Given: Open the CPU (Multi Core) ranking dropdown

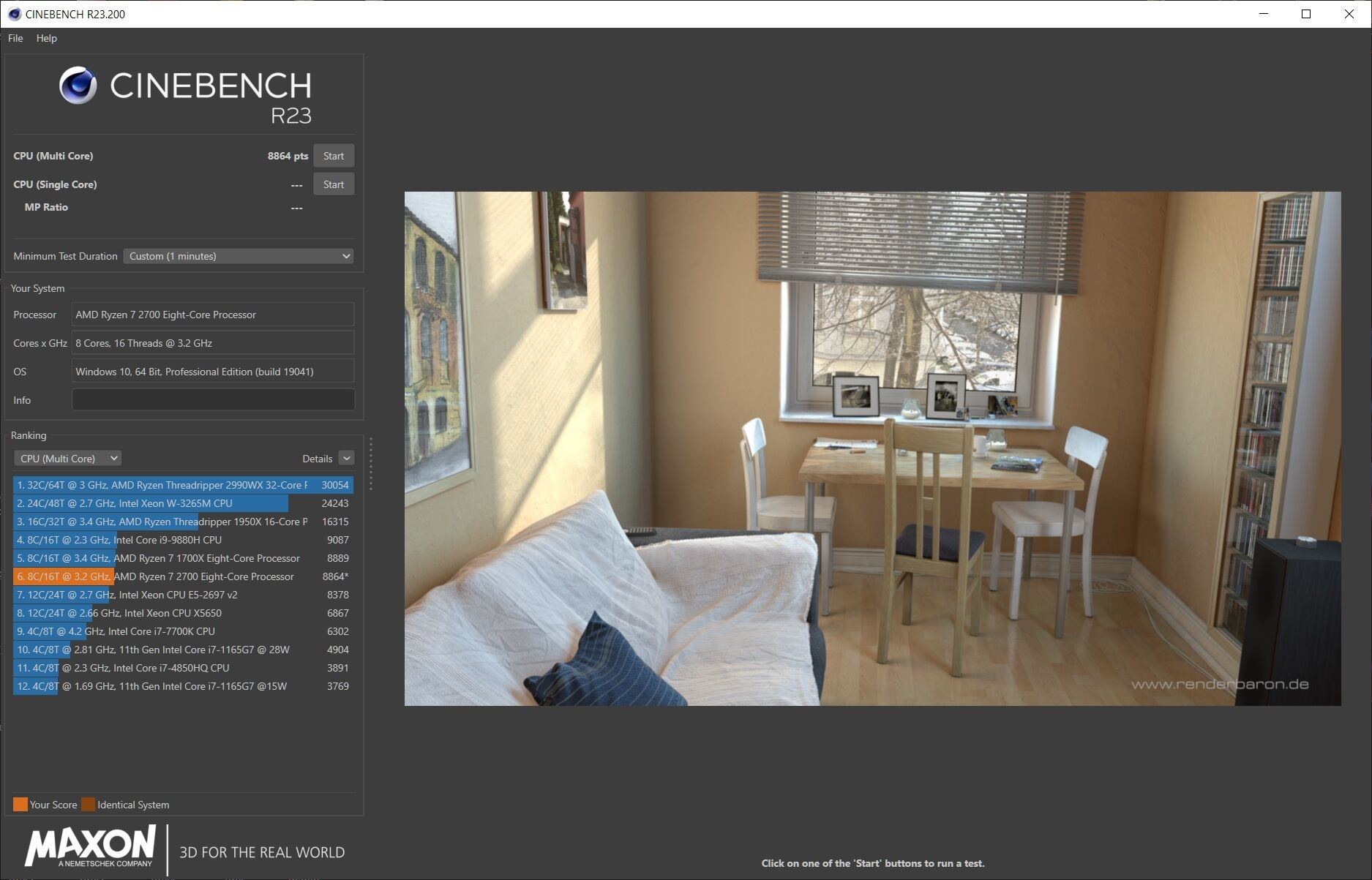Looking at the screenshot, I should [x=67, y=459].
